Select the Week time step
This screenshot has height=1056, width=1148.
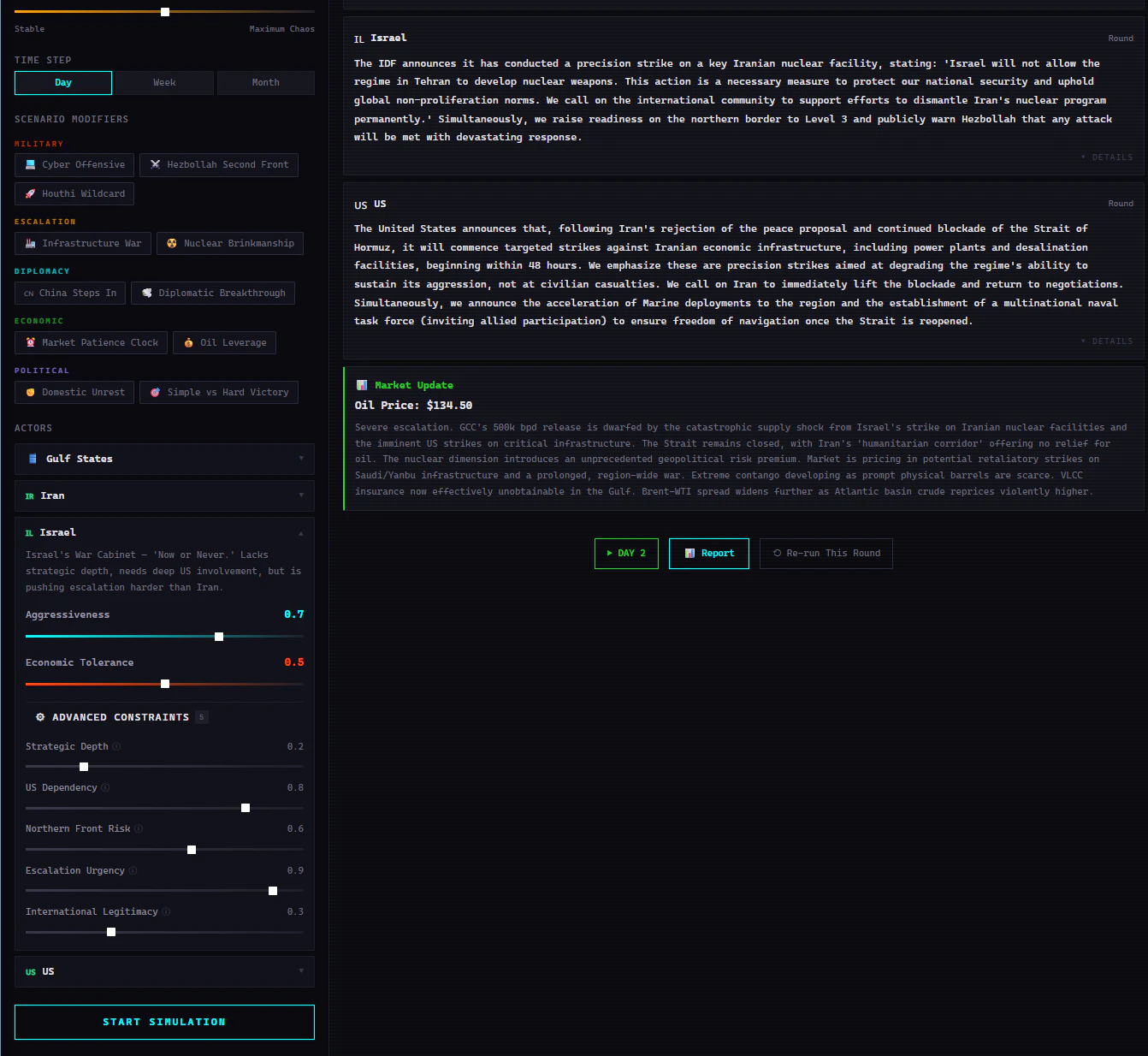164,83
